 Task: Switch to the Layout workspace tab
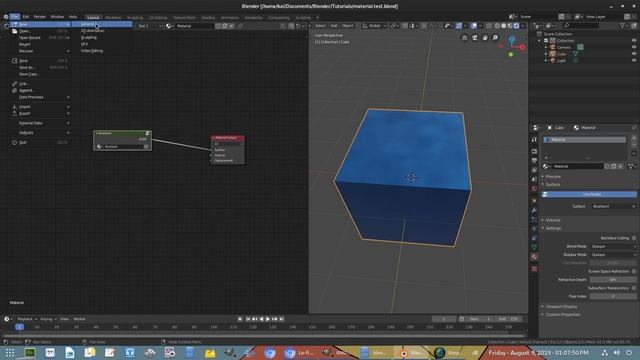pyautogui.click(x=93, y=18)
